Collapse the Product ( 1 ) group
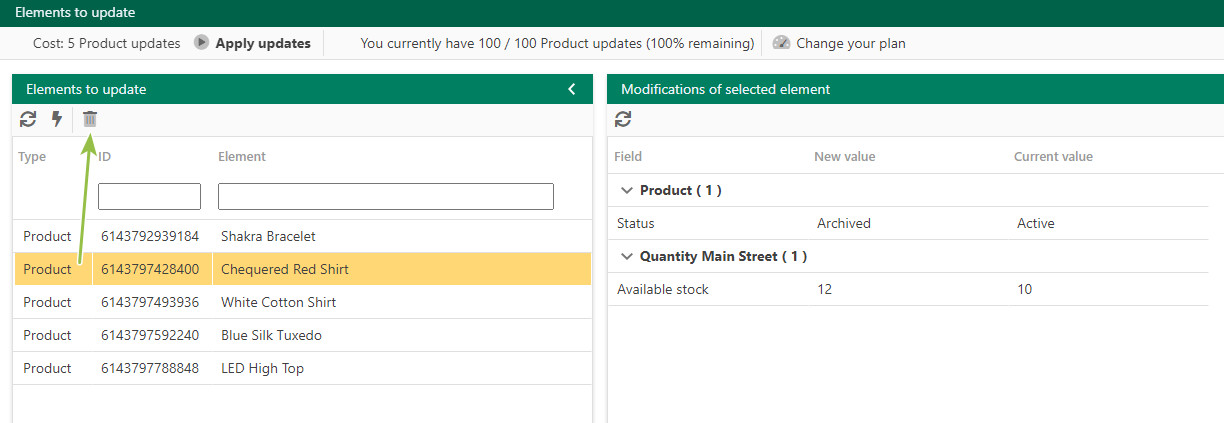Viewport: 1224px width, 423px height. click(627, 190)
